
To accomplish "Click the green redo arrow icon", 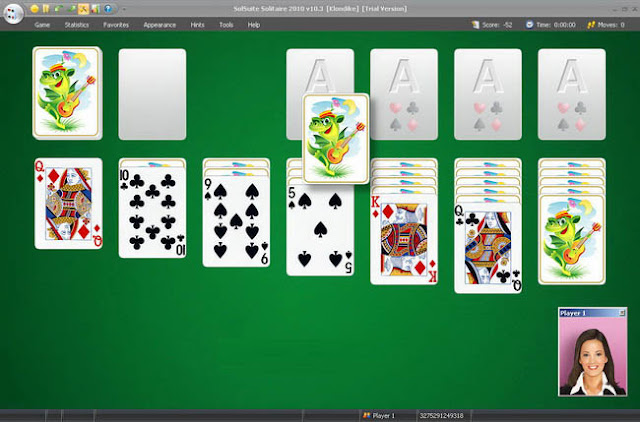I will click(x=71, y=9).
